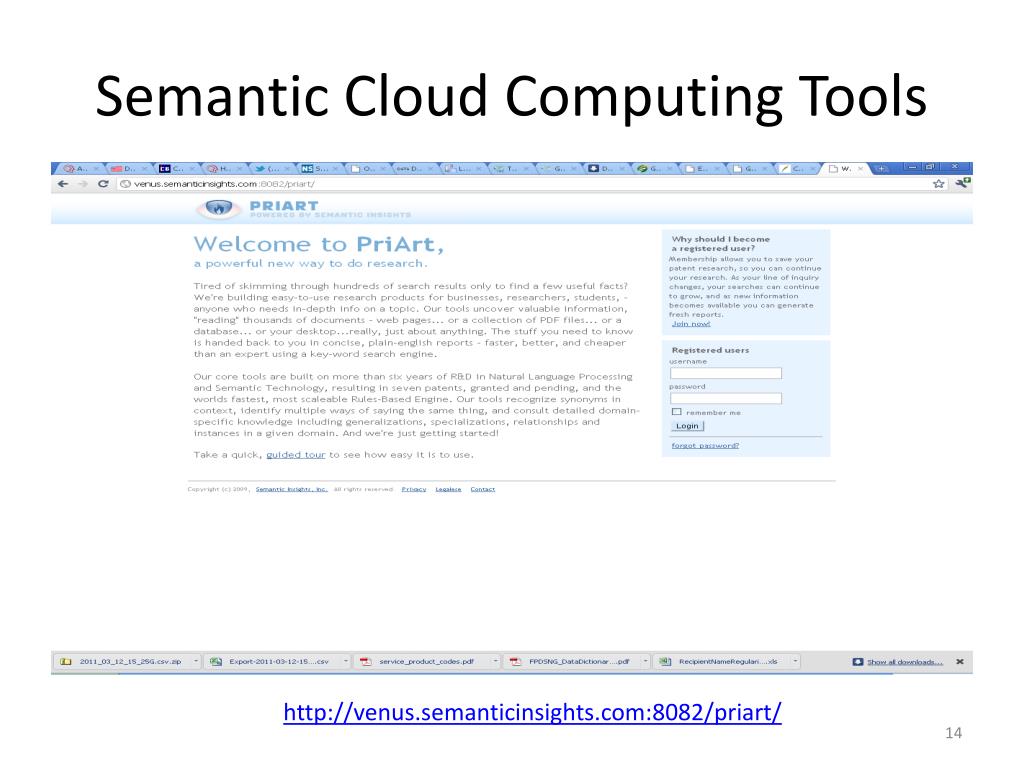The width and height of the screenshot is (1024, 768).
Task: Click 'Welcome to PriArt,' heading
Action: pos(319,244)
